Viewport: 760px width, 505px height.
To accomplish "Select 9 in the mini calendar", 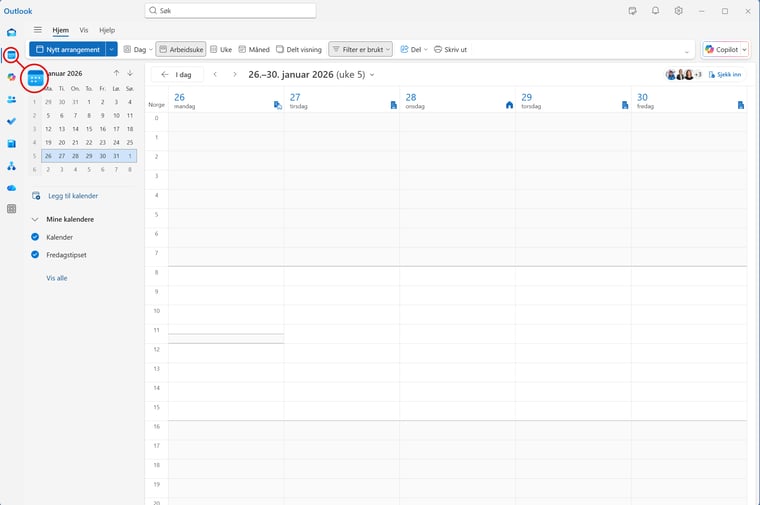I will (x=102, y=115).
